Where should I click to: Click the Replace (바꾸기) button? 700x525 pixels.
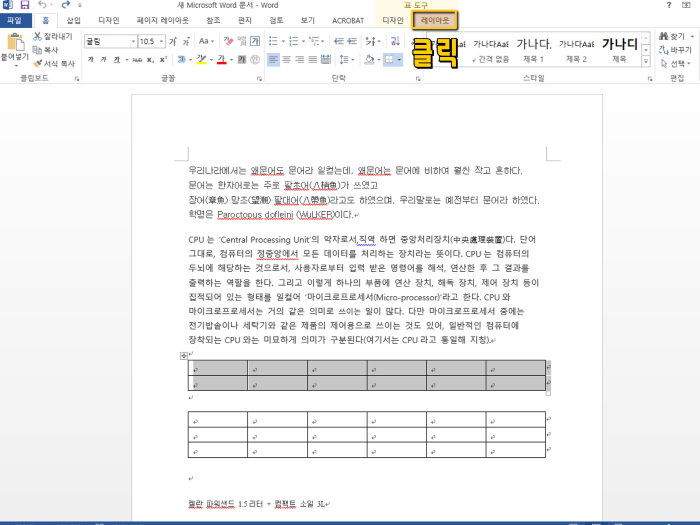pyautogui.click(x=675, y=50)
